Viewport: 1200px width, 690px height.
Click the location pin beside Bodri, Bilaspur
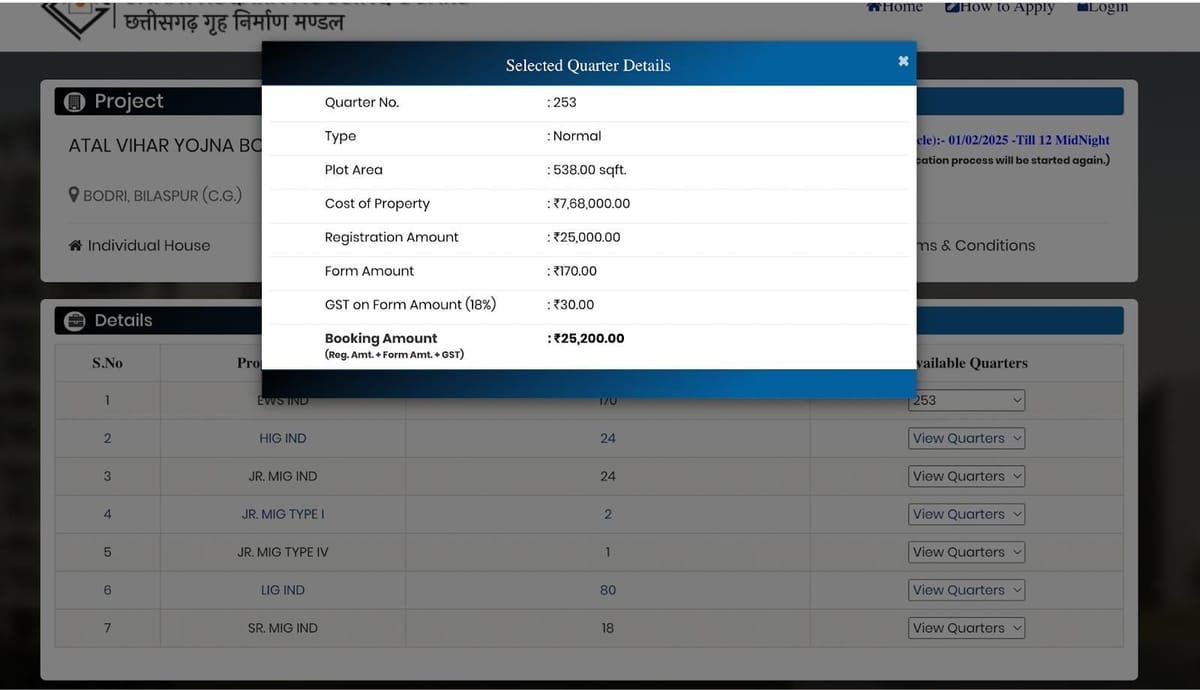tap(74, 195)
